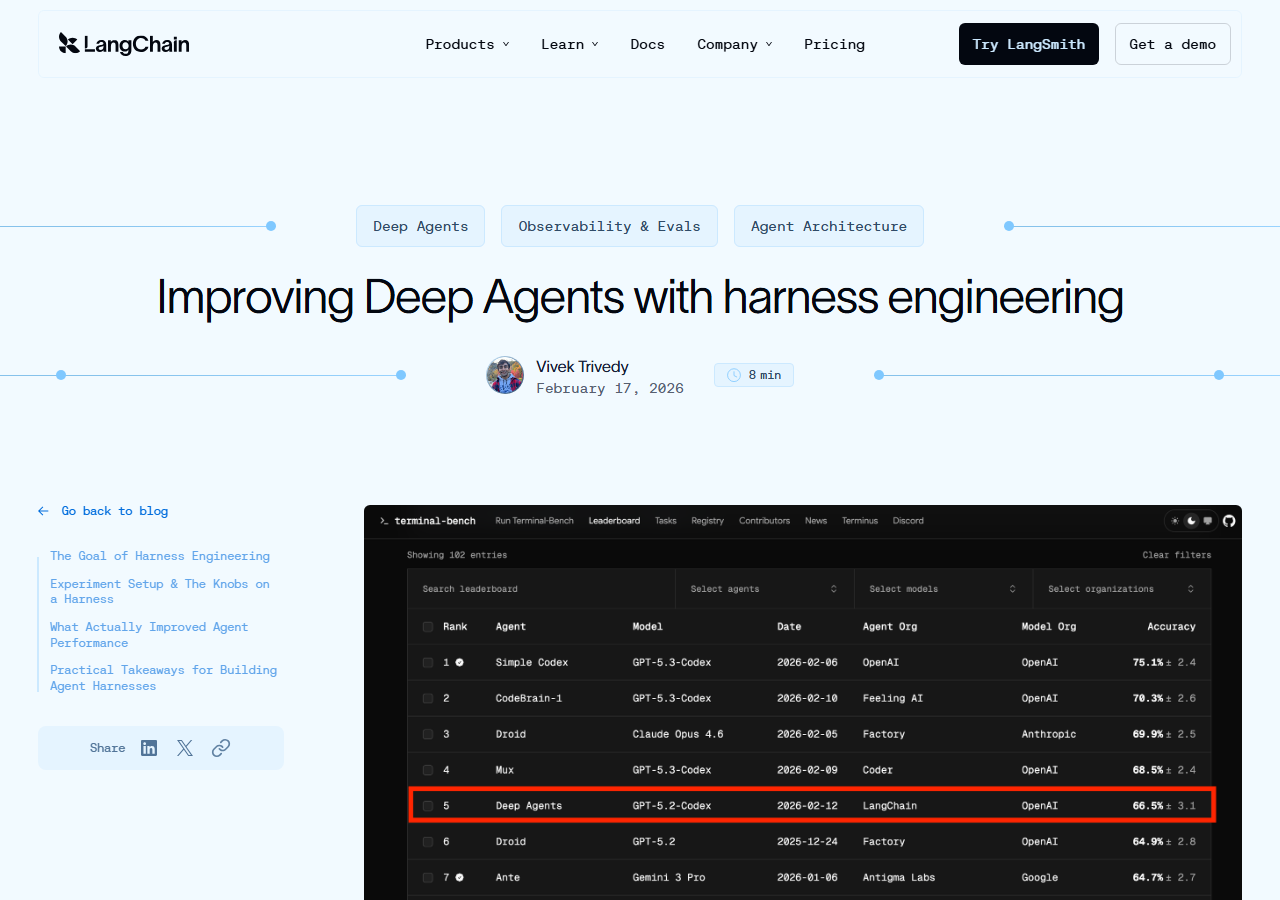Tick the checkbox for Droid GPT-5.2 row
1280x900 pixels.
(428, 842)
